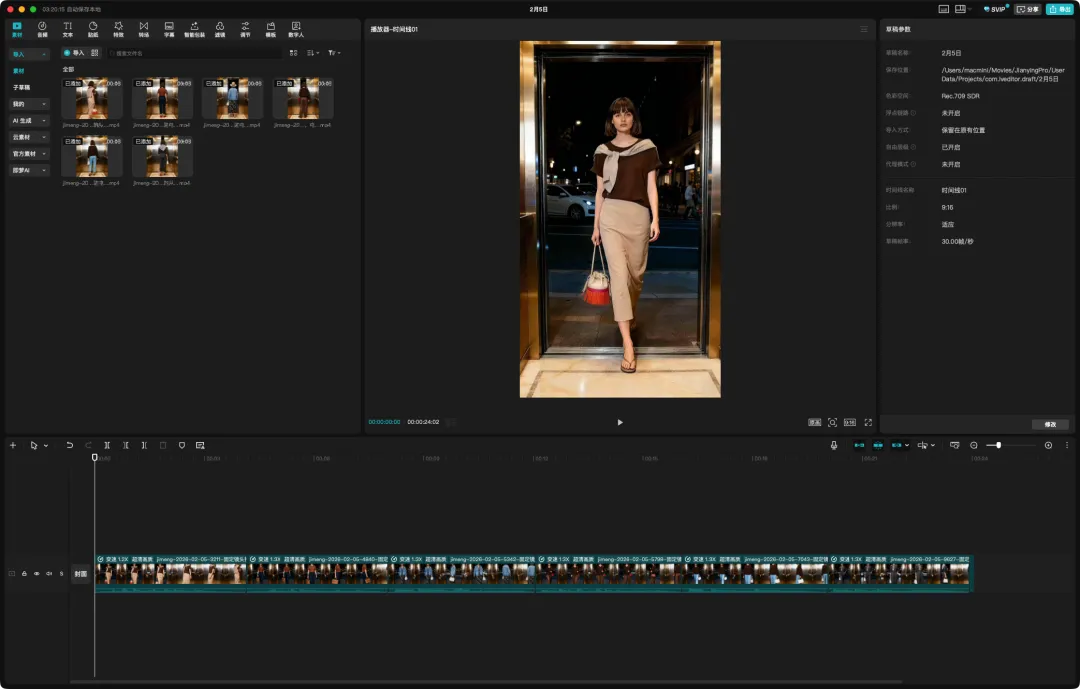The image size is (1080, 689).
Task: Adjust the timeline zoom slider
Action: [x=998, y=445]
